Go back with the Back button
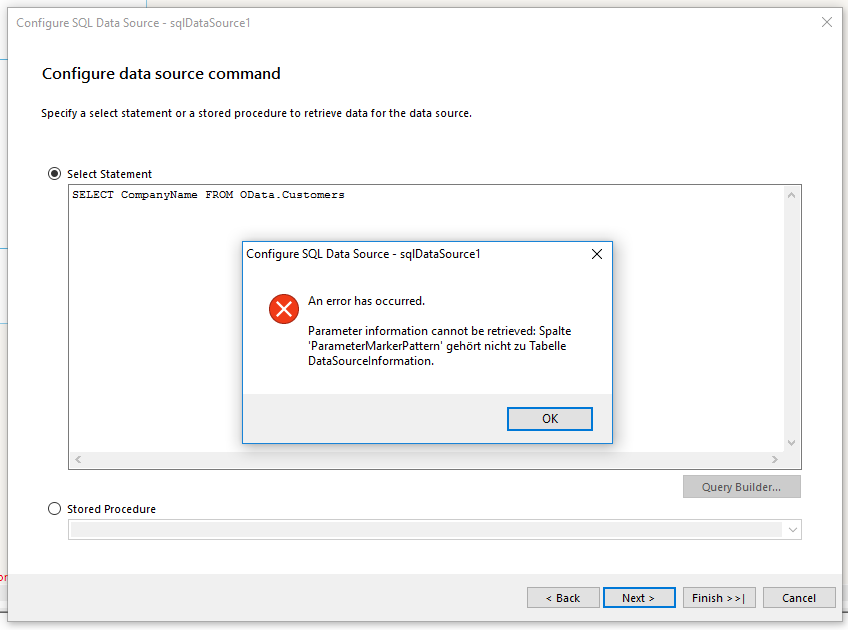This screenshot has height=630, width=848. [563, 598]
